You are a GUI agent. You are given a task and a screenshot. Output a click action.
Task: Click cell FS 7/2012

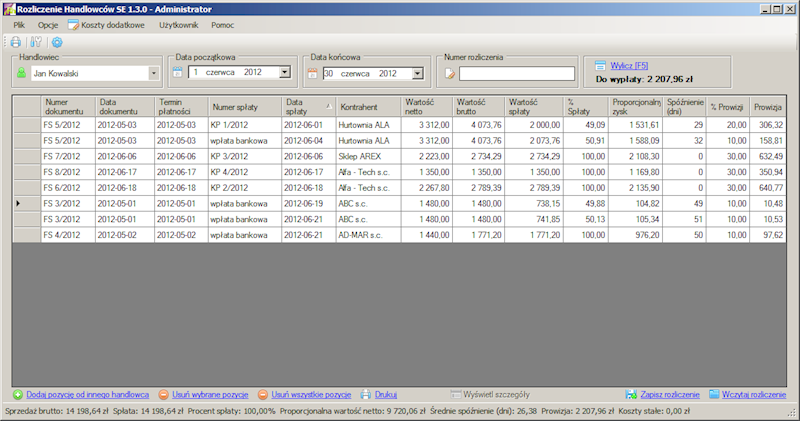click(68, 156)
